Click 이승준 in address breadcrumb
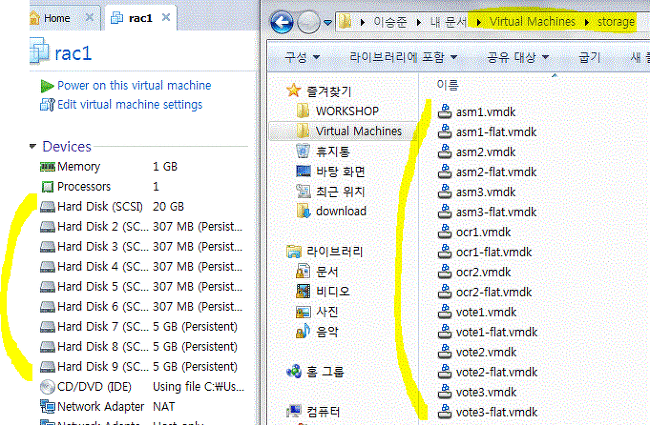 [390, 22]
